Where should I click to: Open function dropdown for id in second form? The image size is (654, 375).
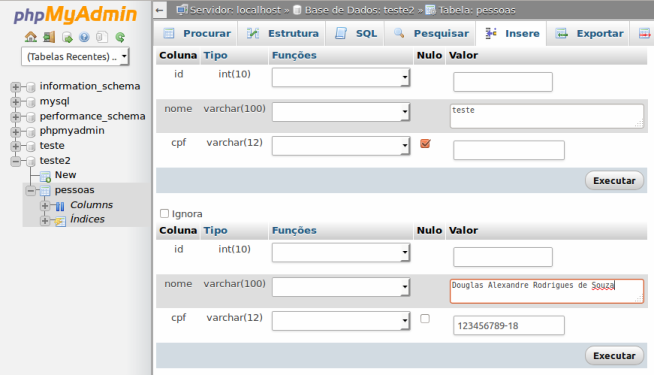coord(341,252)
